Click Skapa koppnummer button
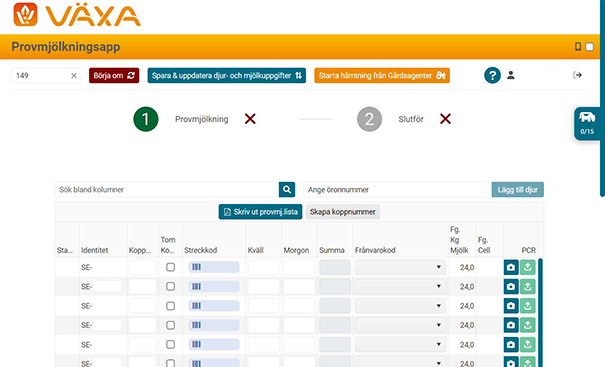This screenshot has width=605, height=367. point(343,212)
